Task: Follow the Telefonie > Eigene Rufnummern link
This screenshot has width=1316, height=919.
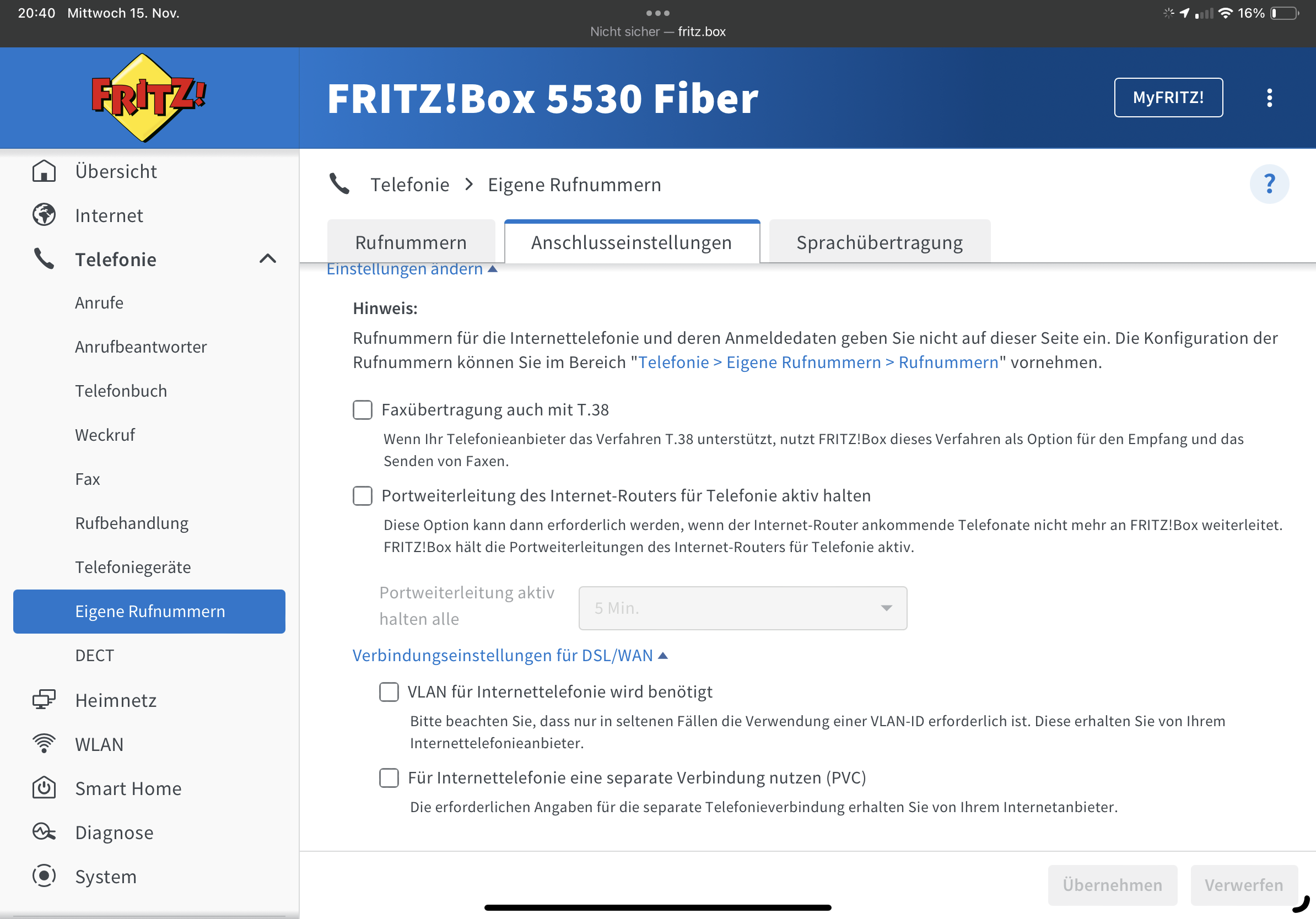Action: tap(818, 362)
